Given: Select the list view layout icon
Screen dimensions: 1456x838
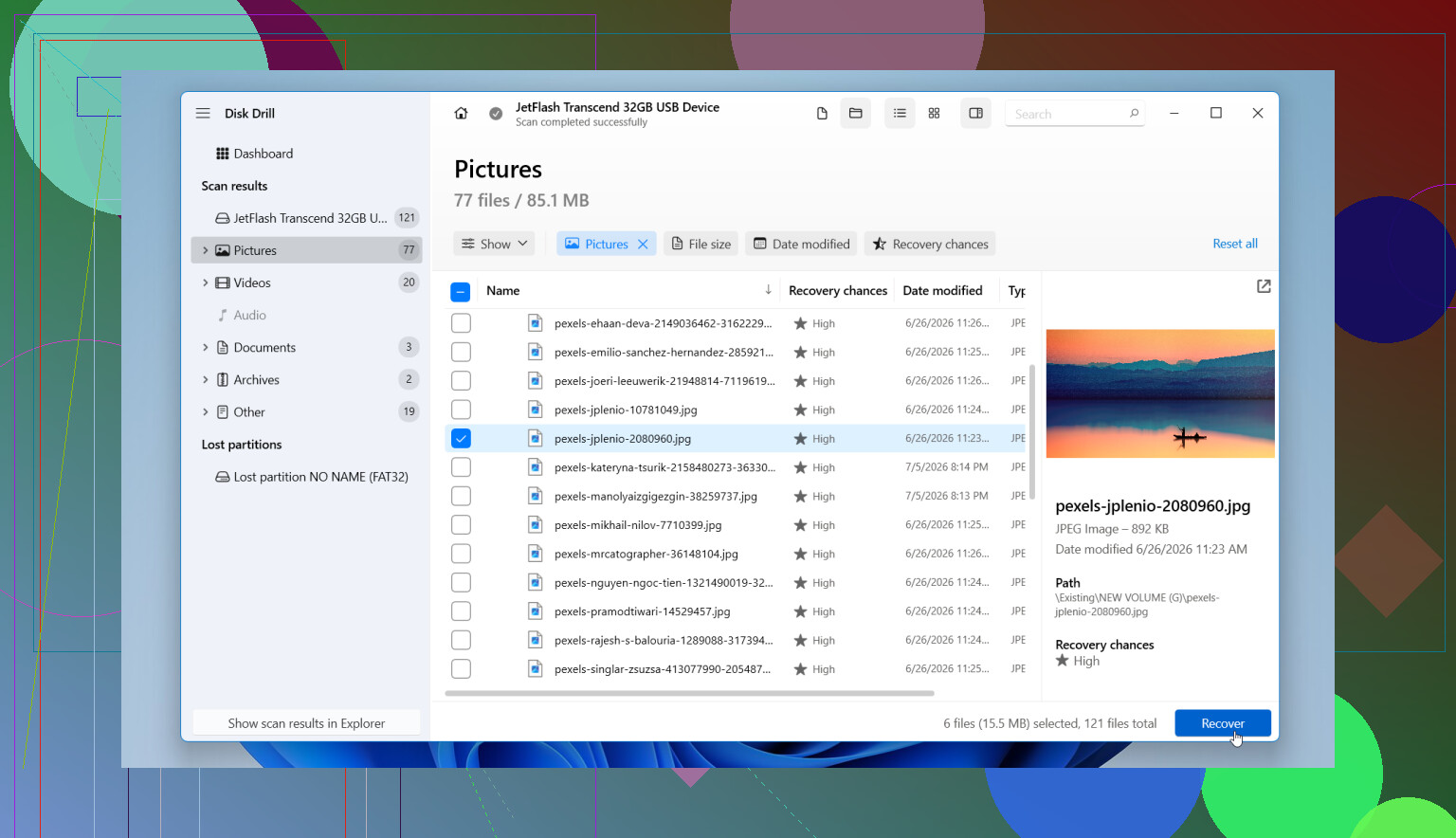Looking at the screenshot, I should coord(900,114).
